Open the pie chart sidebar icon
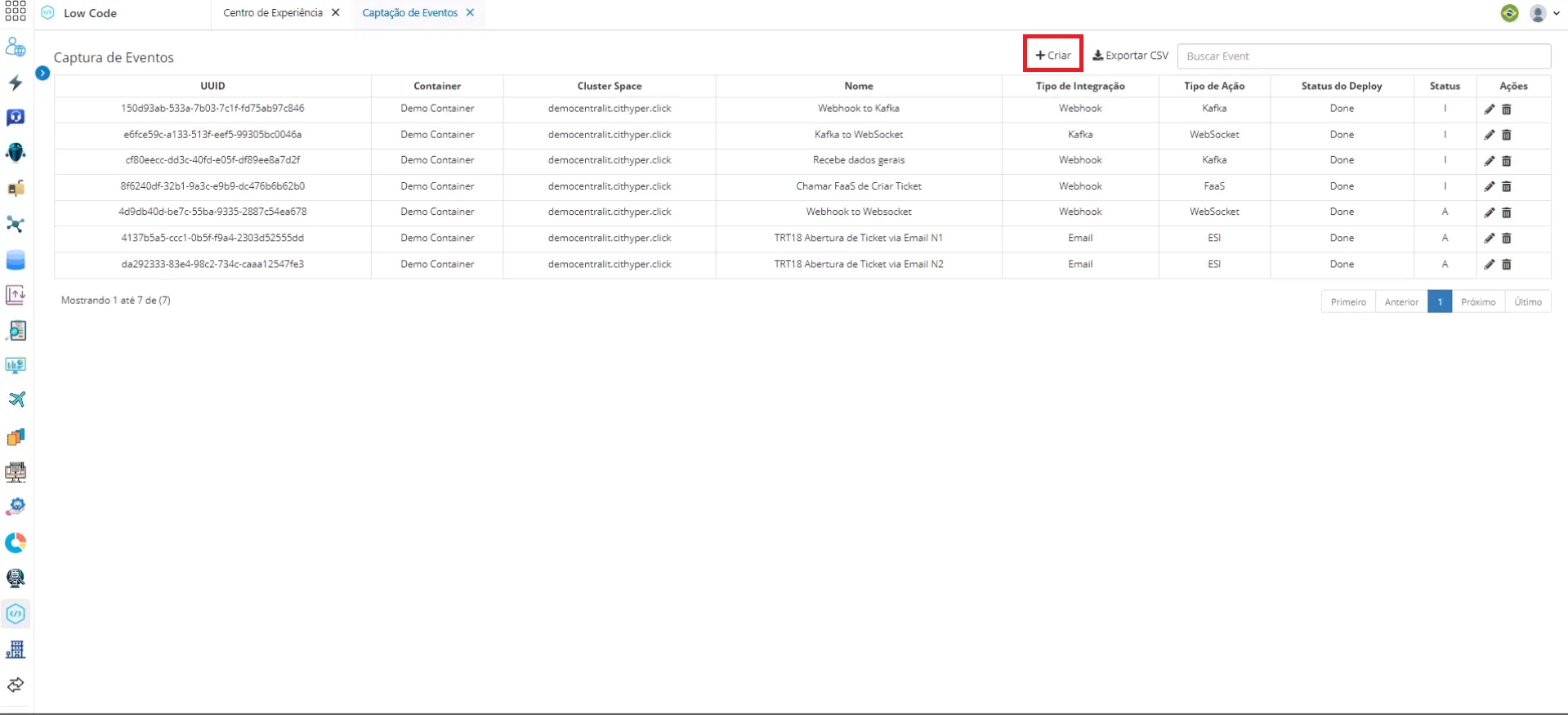 click(x=16, y=543)
